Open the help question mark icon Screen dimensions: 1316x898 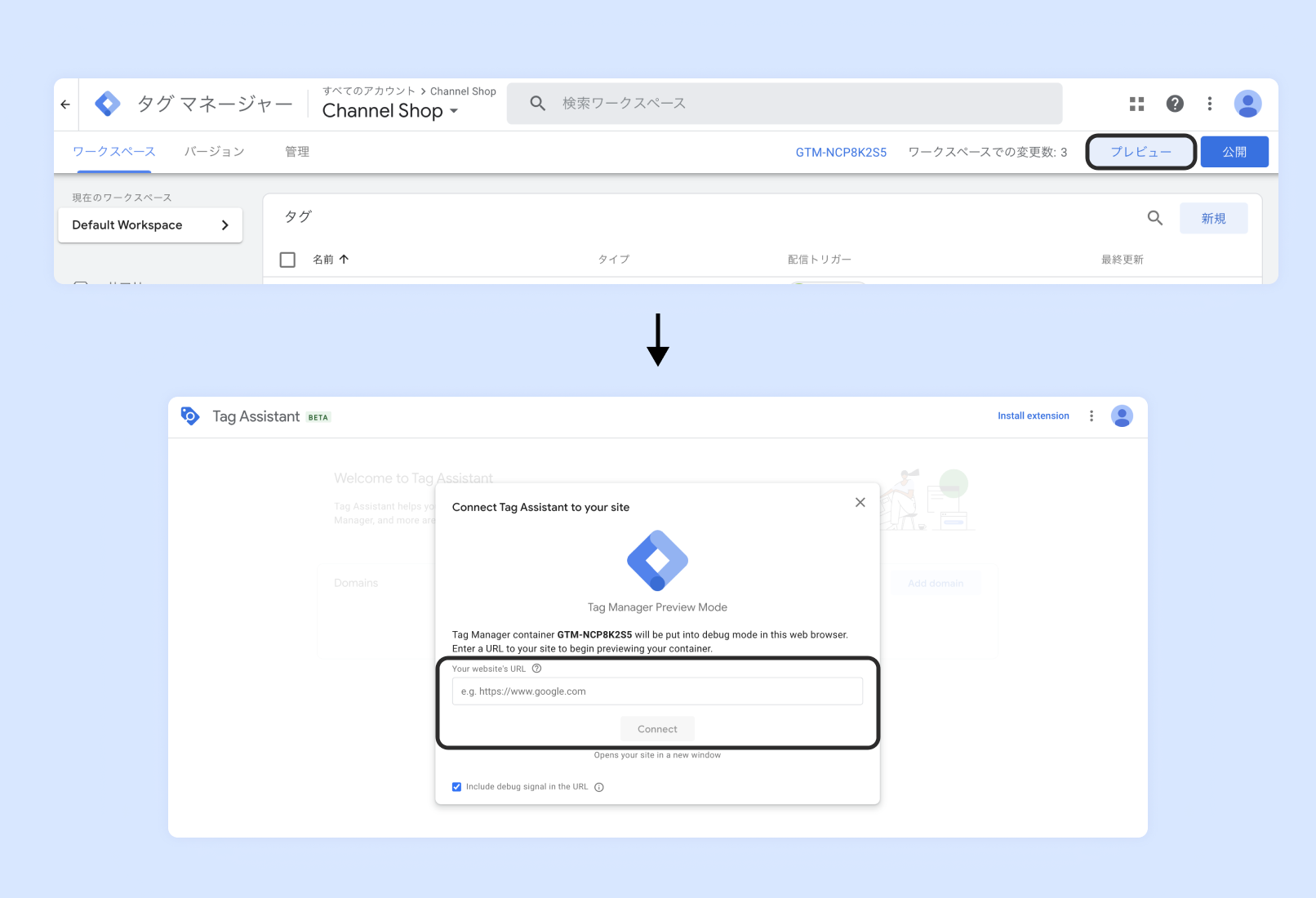(1175, 104)
